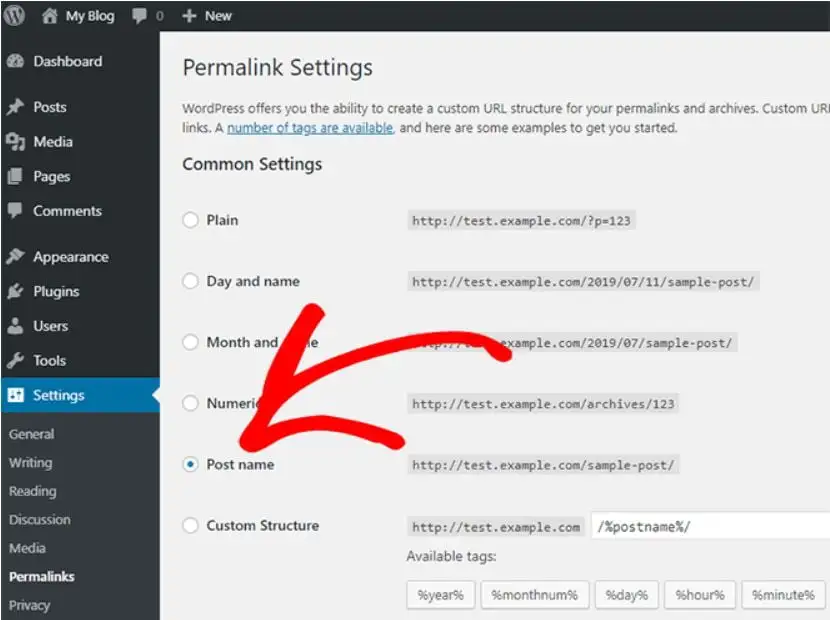
Task: Click the Plugins plug icon
Action: [15, 291]
